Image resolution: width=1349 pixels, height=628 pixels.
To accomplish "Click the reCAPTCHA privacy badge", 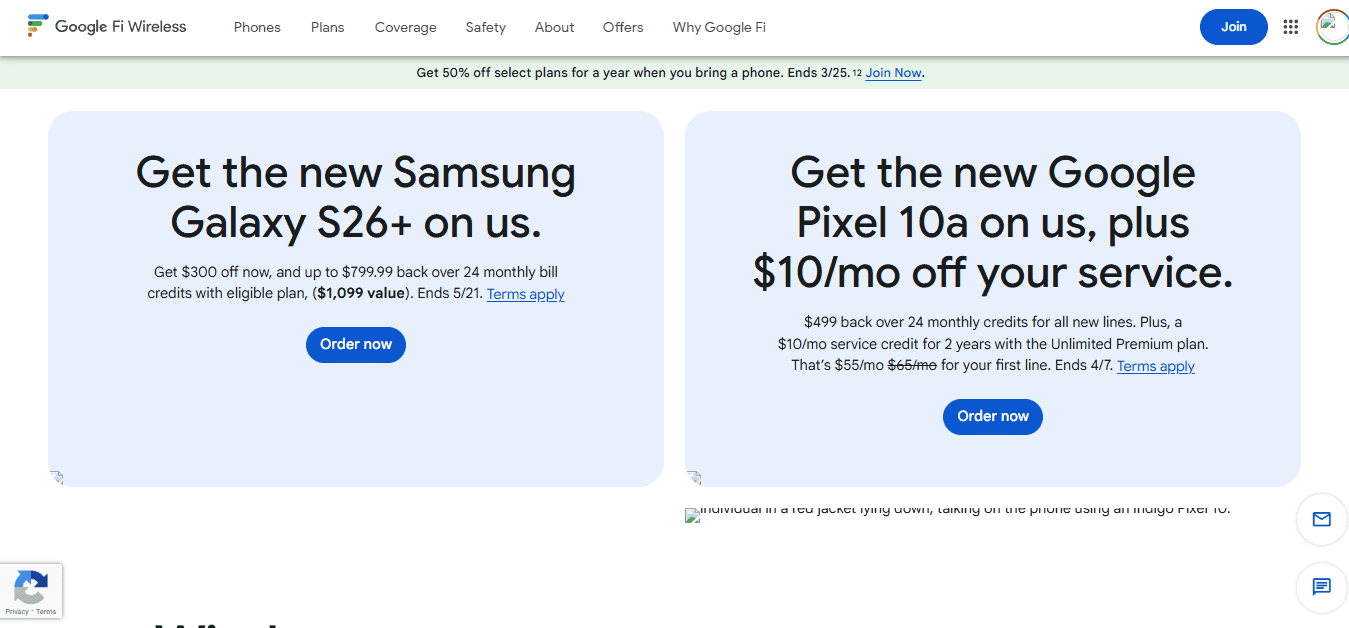I will (31, 590).
